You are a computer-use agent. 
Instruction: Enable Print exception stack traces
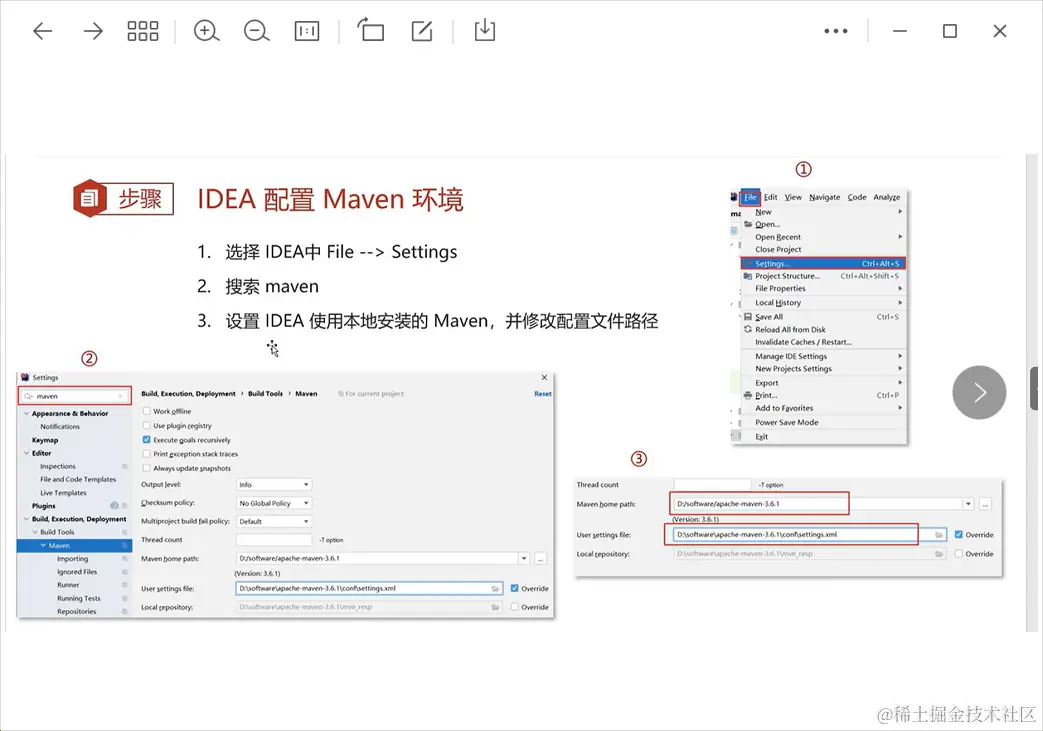146,454
